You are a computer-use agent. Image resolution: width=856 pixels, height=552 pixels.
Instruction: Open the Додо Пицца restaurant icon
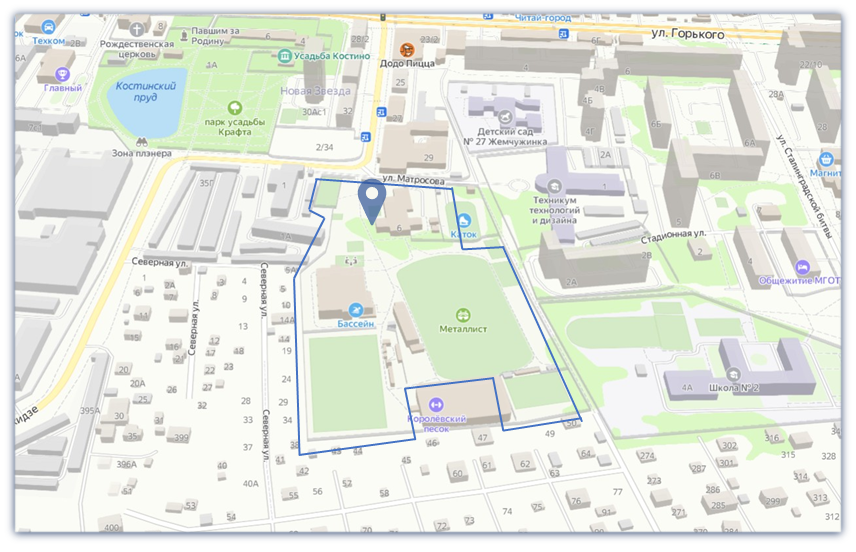(x=407, y=49)
